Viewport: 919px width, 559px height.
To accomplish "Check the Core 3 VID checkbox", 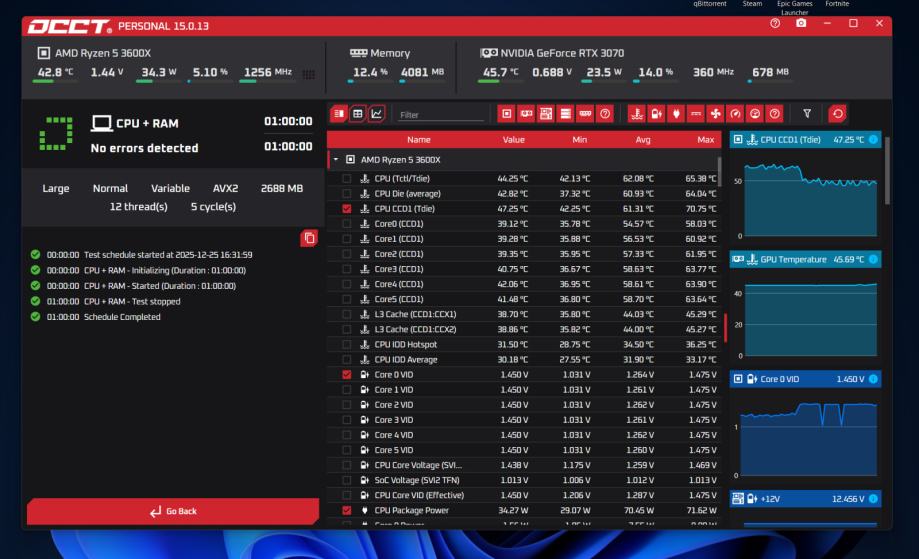I will tap(346, 420).
